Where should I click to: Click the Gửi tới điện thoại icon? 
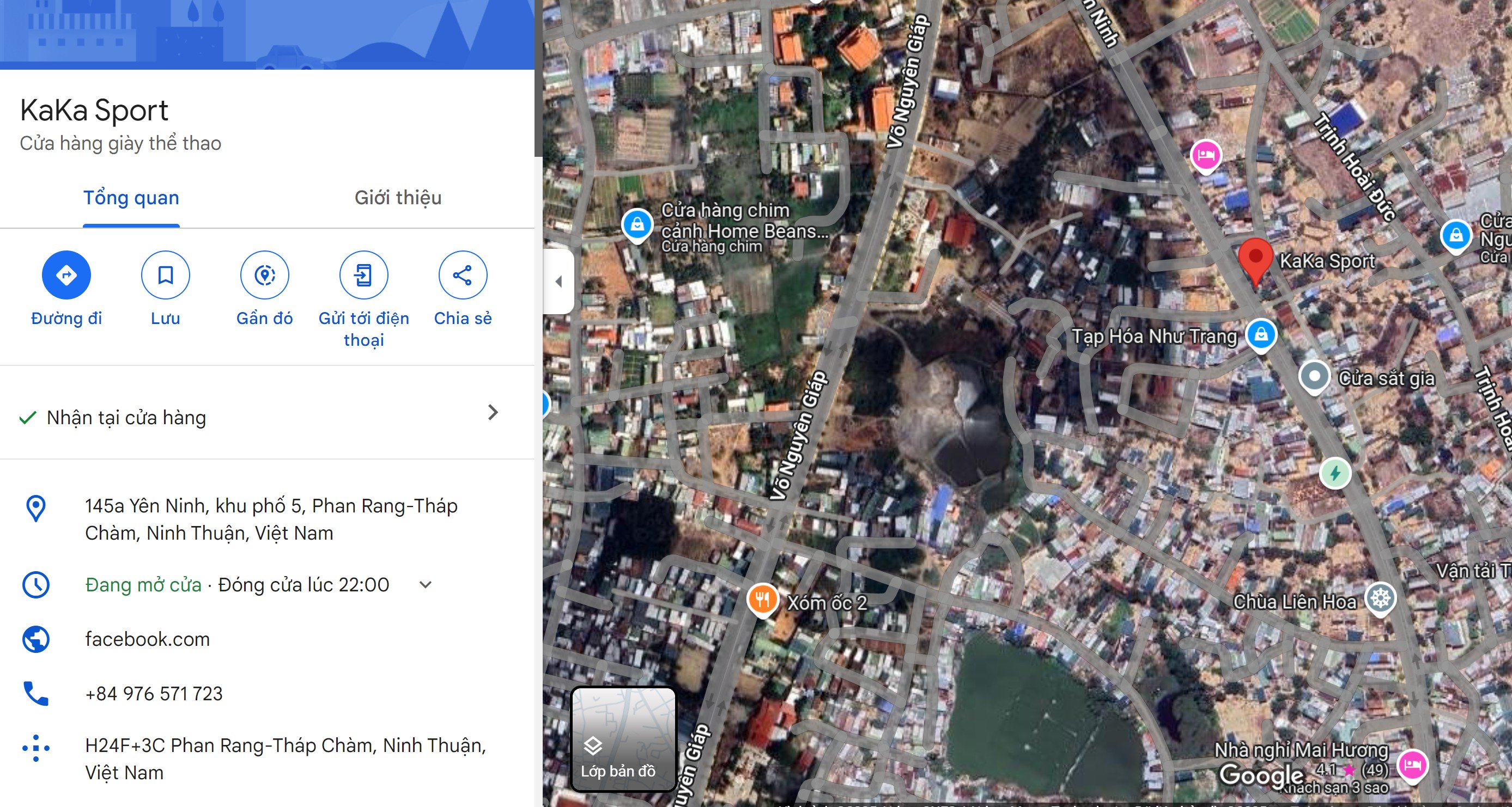[364, 274]
